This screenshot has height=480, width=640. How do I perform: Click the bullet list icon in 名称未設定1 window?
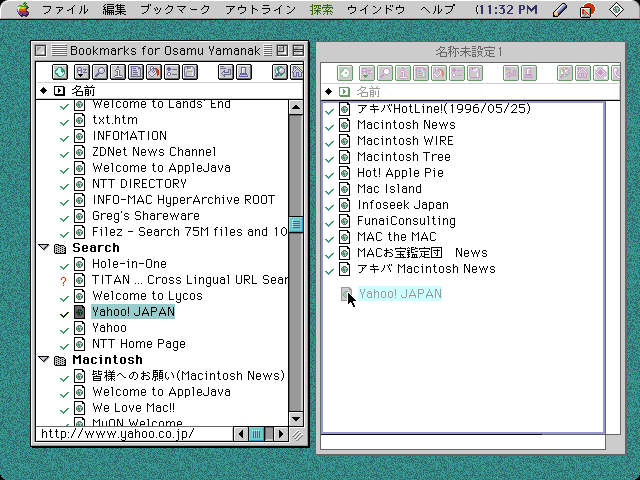[x=456, y=73]
